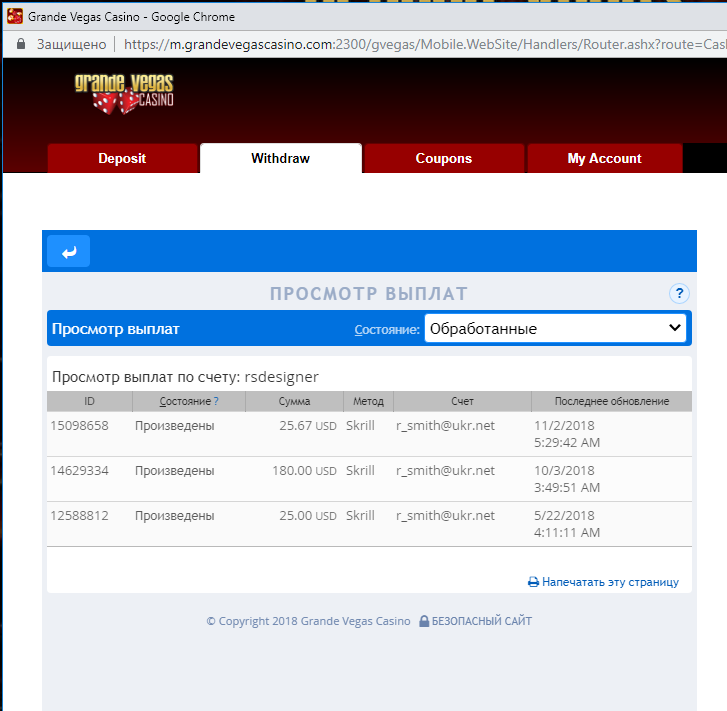Open the Coupons tab
Image resolution: width=727 pixels, height=711 pixels.
pos(444,159)
